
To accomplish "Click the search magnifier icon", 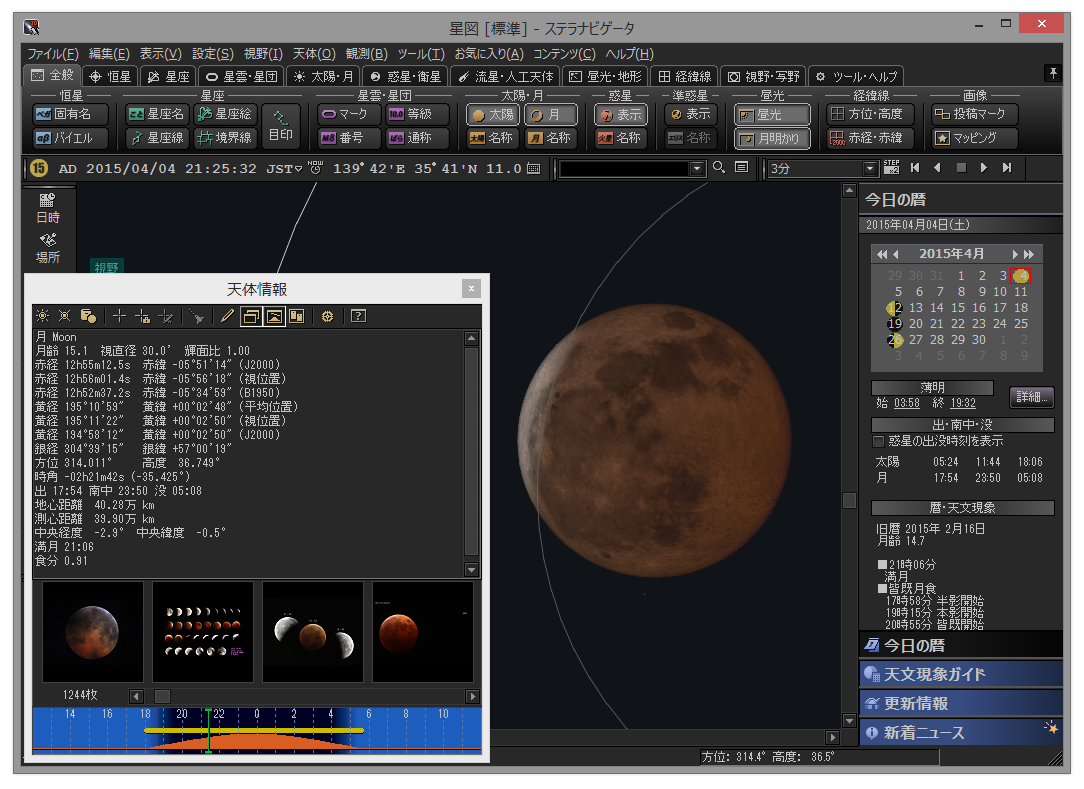I will pos(718,168).
